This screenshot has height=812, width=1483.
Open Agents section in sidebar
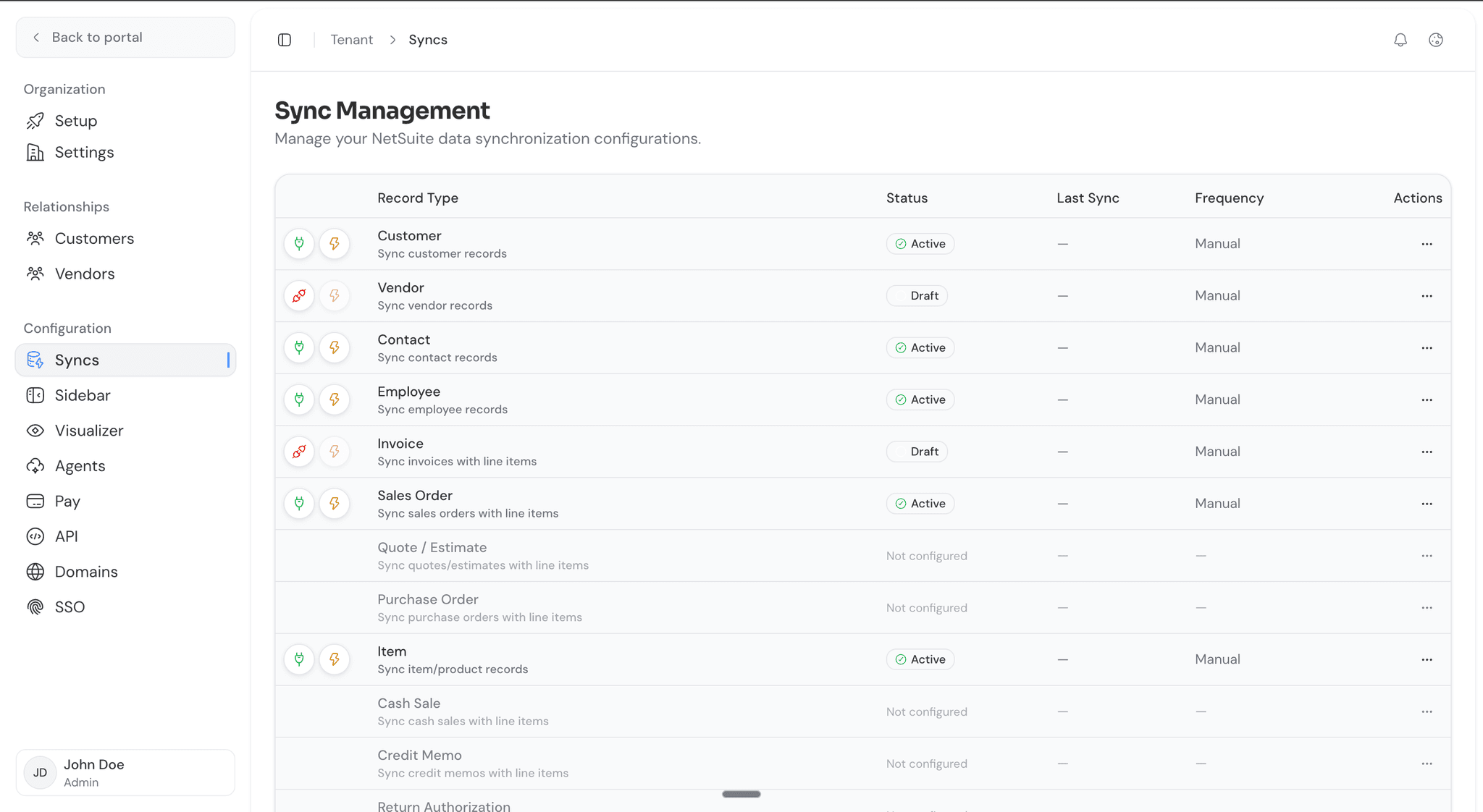(x=80, y=466)
